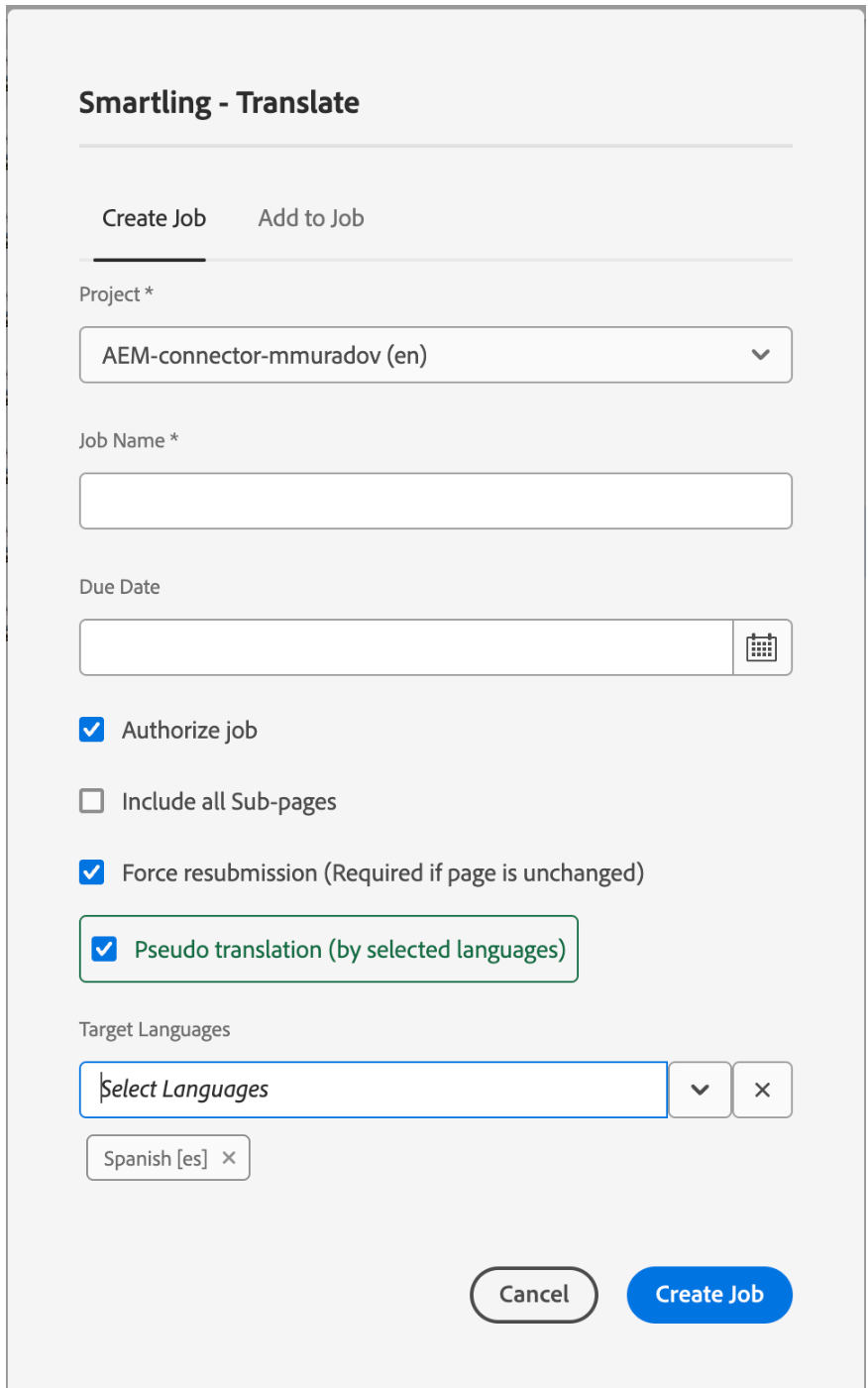The width and height of the screenshot is (868, 1388).
Task: Enable Include all Sub-pages checkbox
Action: (91, 801)
